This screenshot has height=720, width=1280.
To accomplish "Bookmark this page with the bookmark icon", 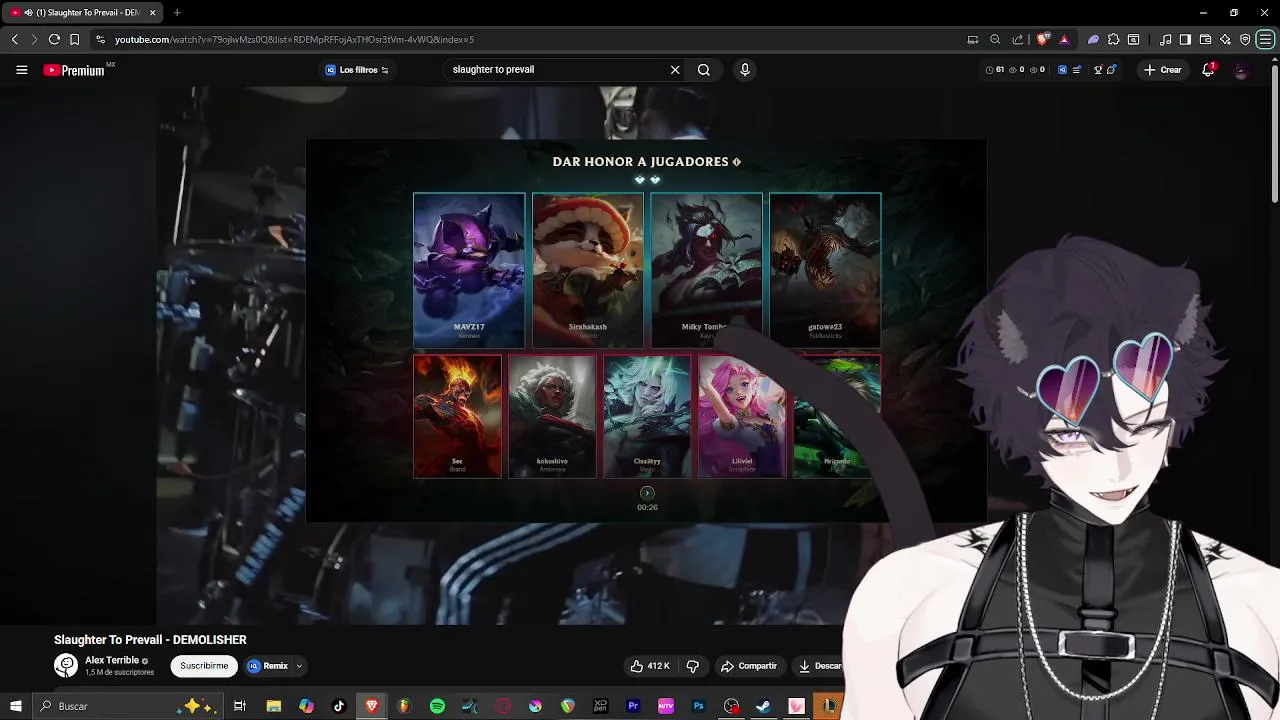I will click(x=74, y=39).
